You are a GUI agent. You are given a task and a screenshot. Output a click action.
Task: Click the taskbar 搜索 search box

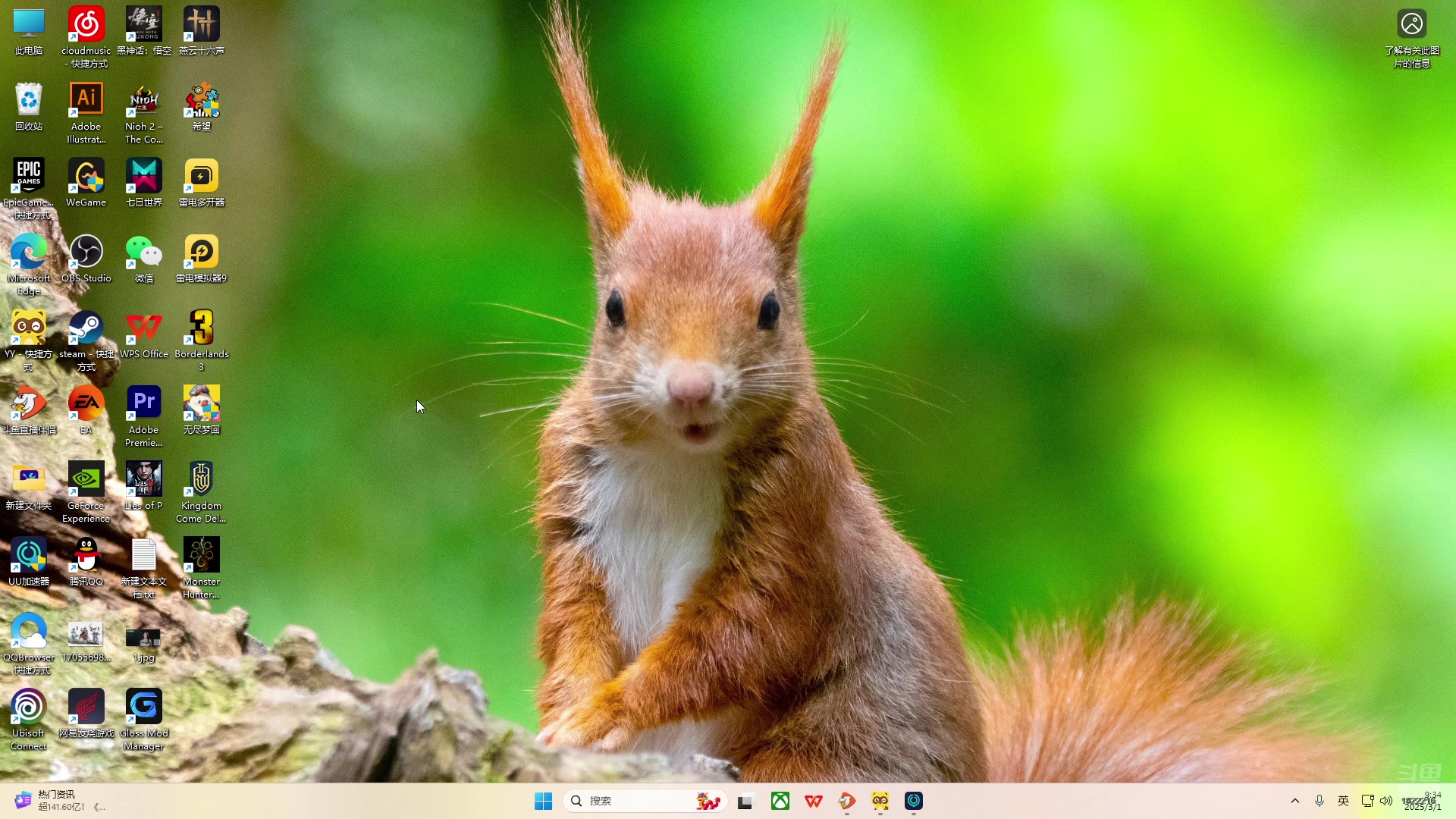pos(645,801)
